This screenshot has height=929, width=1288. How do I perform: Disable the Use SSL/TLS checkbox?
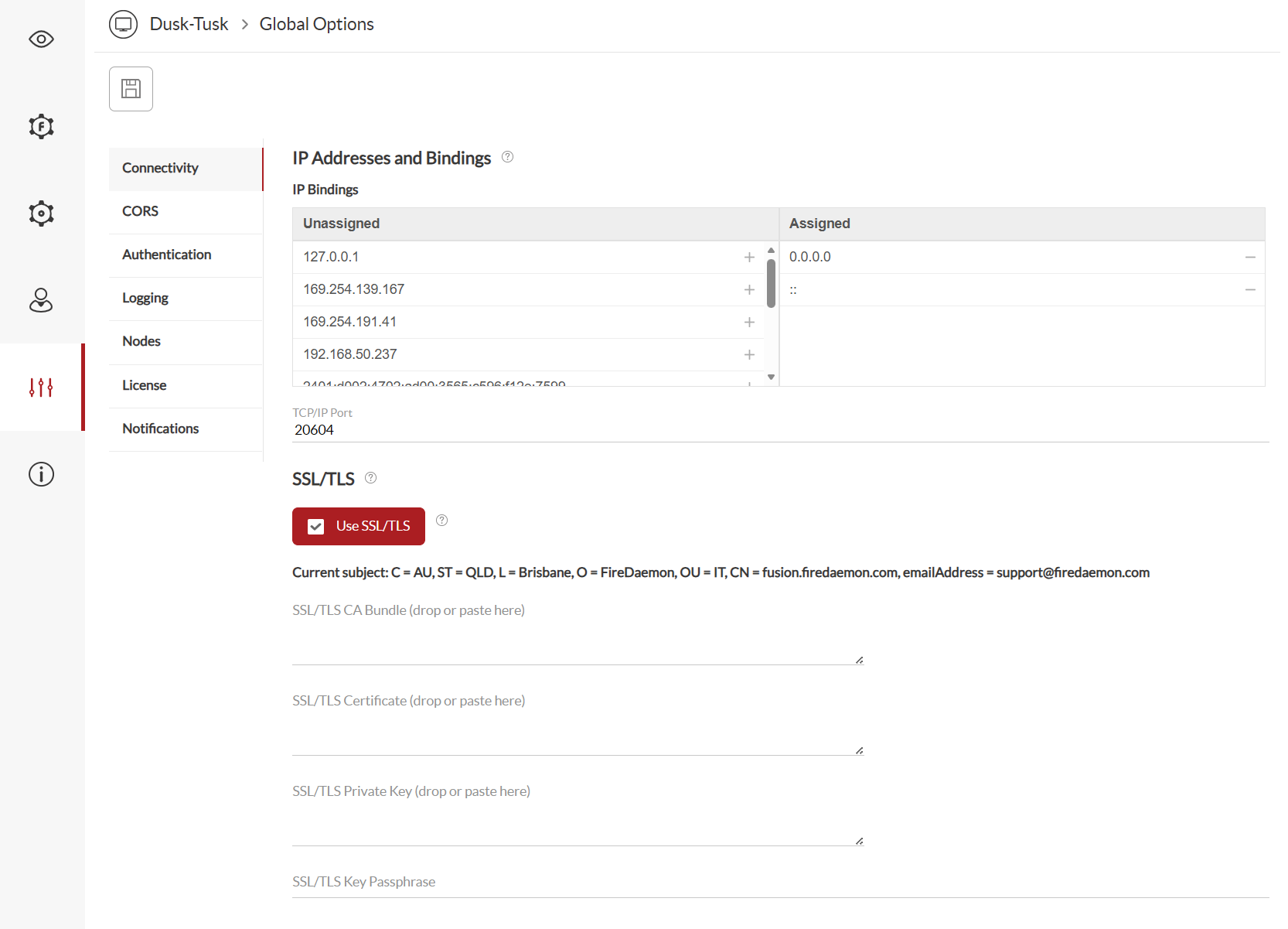[315, 526]
